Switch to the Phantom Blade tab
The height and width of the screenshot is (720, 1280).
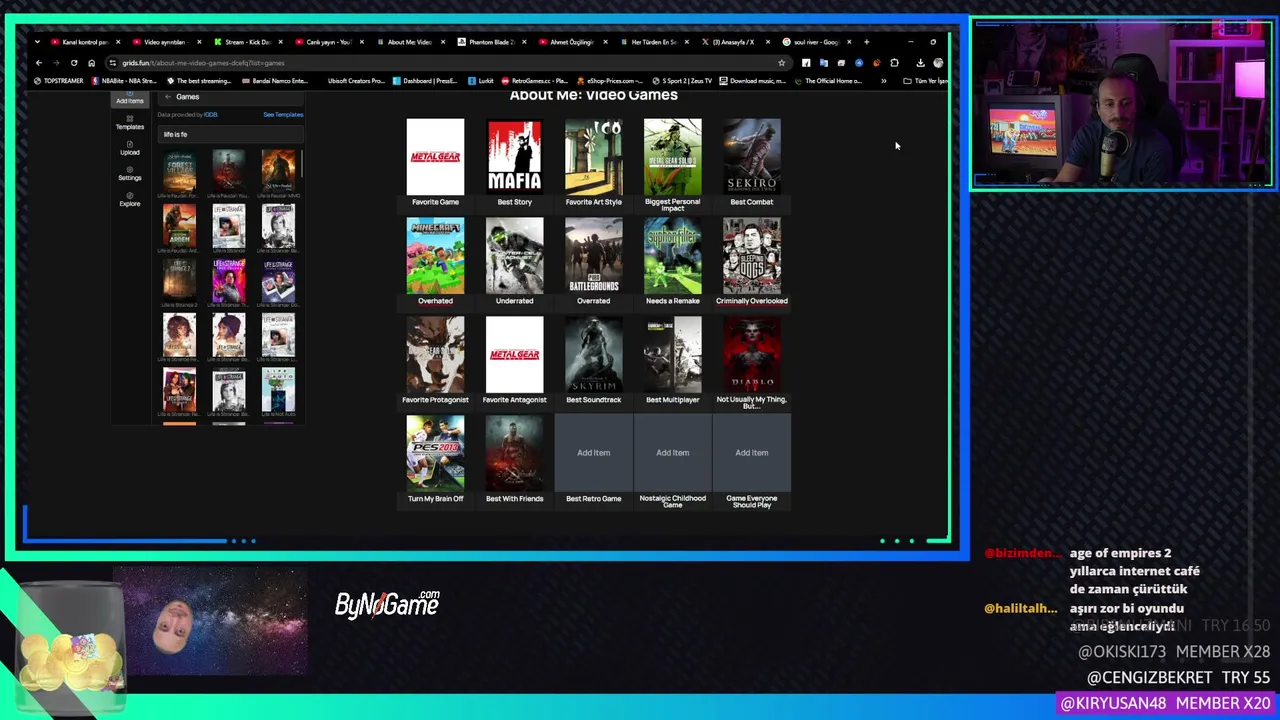coord(490,42)
